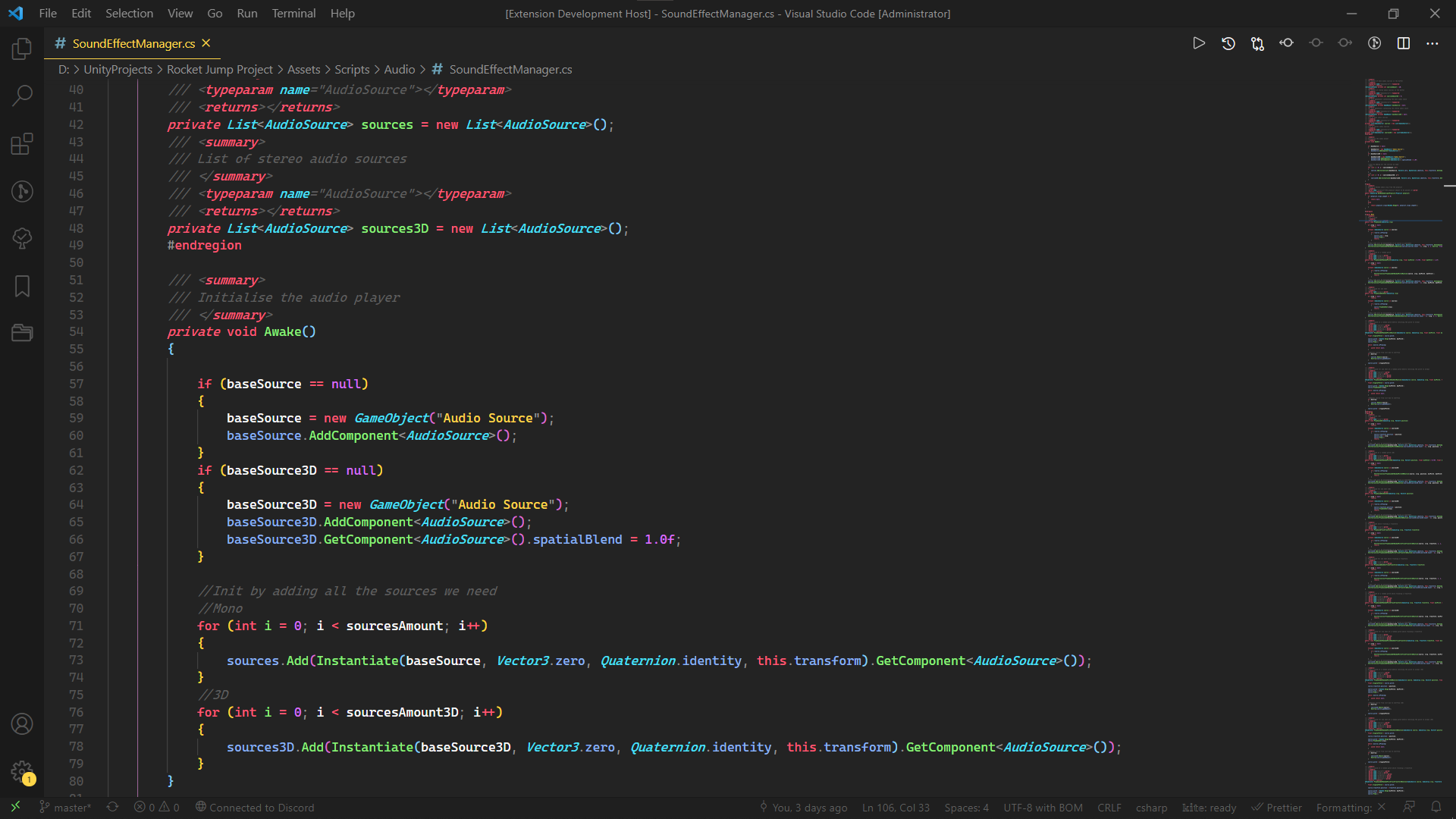Select the SoundEffectManager.cs editor tab

point(133,43)
